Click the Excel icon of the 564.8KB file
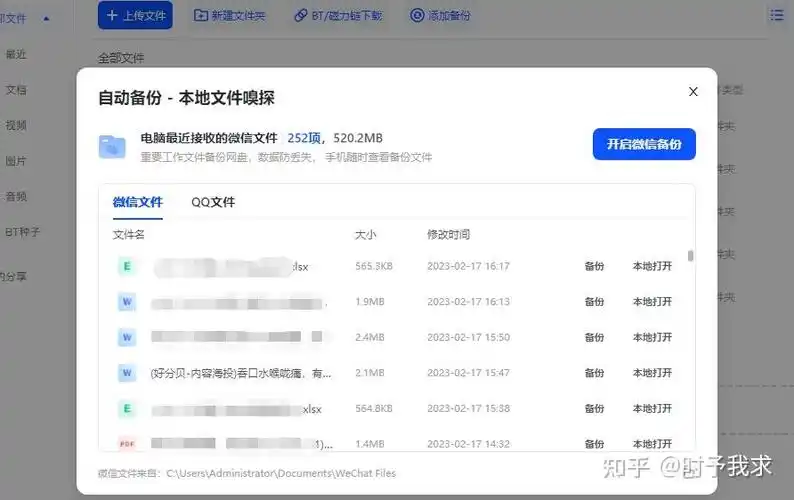 (x=127, y=408)
